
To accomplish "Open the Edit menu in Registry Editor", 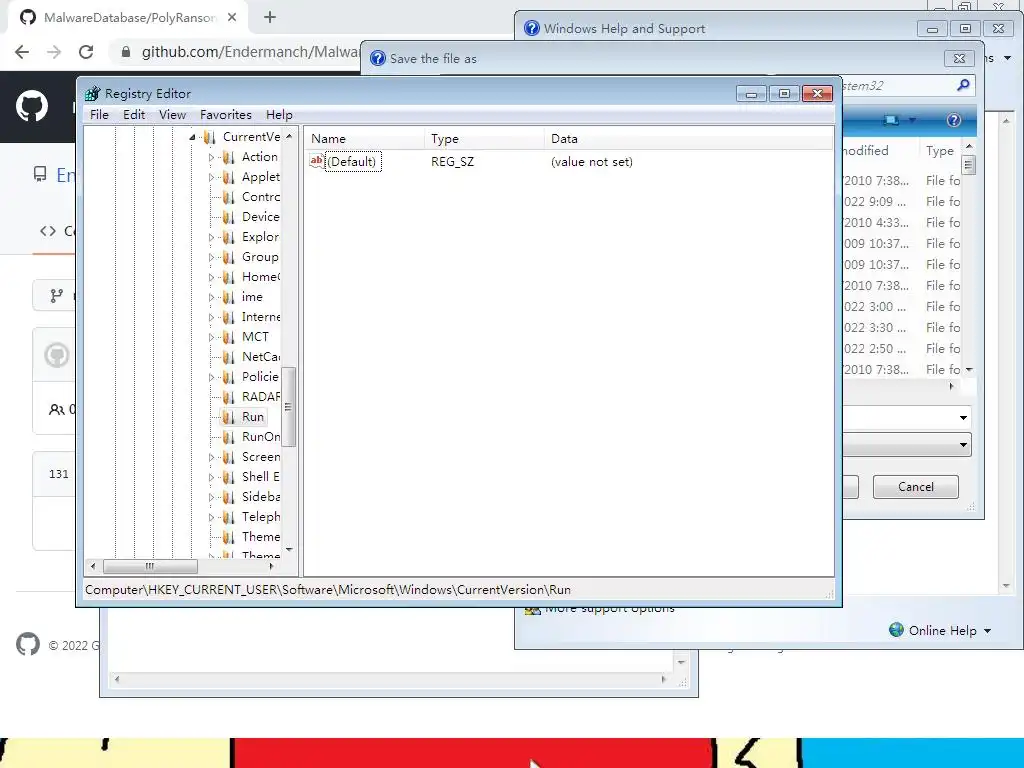I will coord(134,114).
